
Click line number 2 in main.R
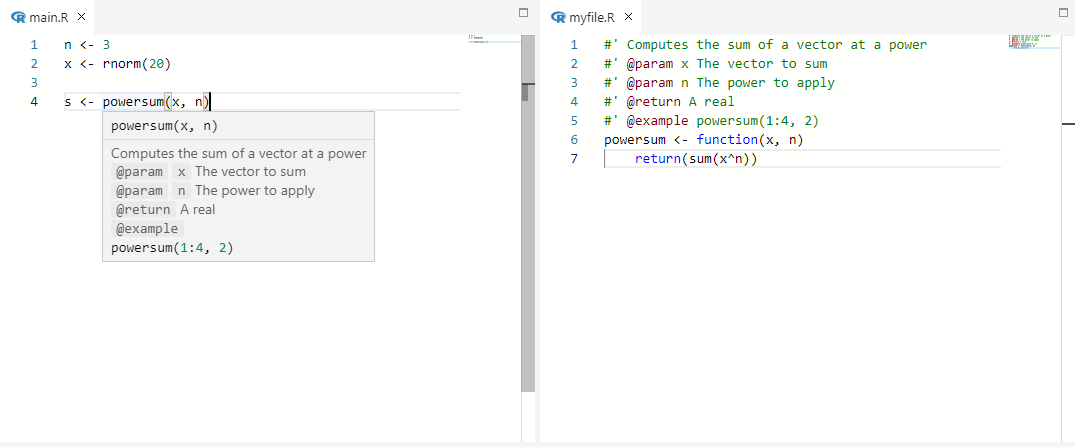34,64
